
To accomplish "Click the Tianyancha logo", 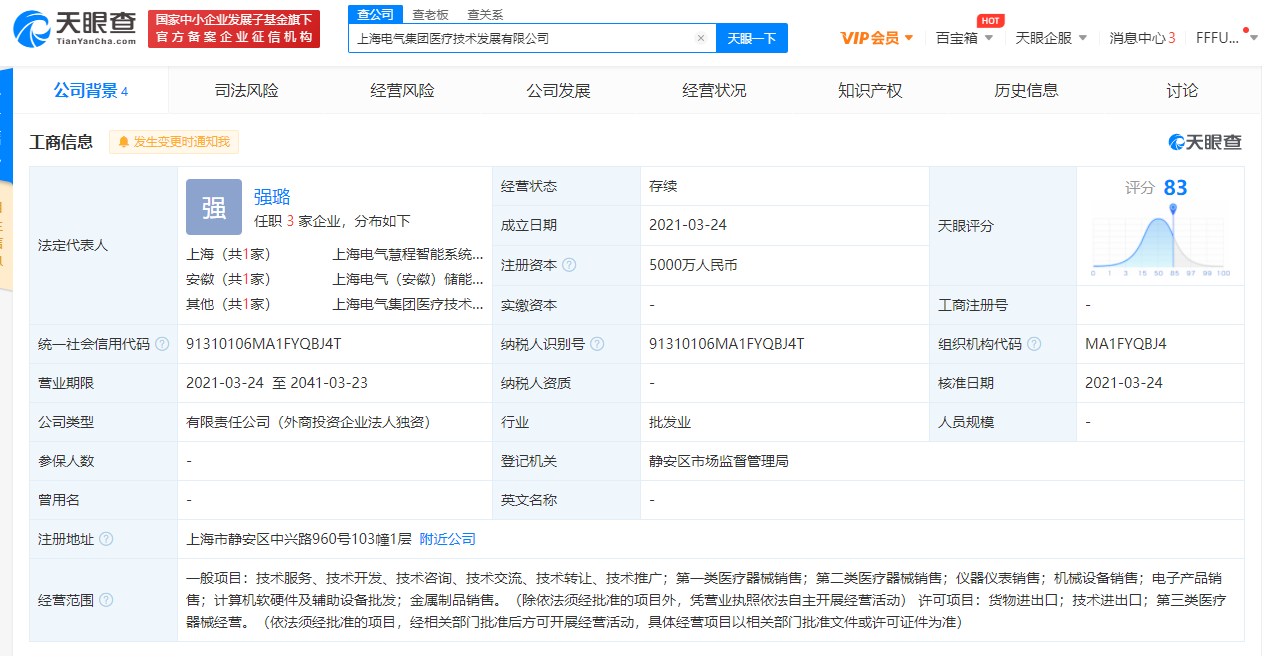I will coord(75,30).
